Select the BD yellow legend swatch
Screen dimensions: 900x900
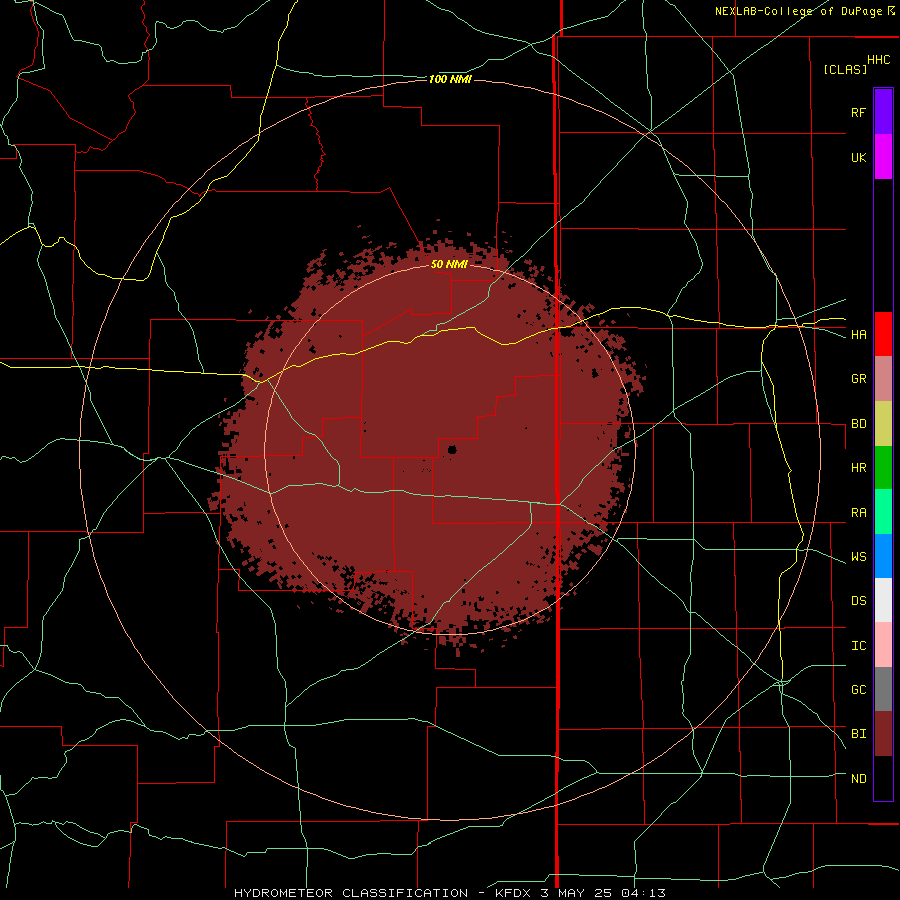point(883,424)
